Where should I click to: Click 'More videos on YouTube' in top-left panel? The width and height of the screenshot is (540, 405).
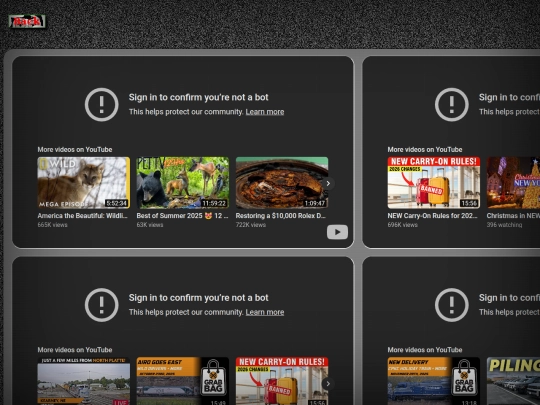click(75, 149)
